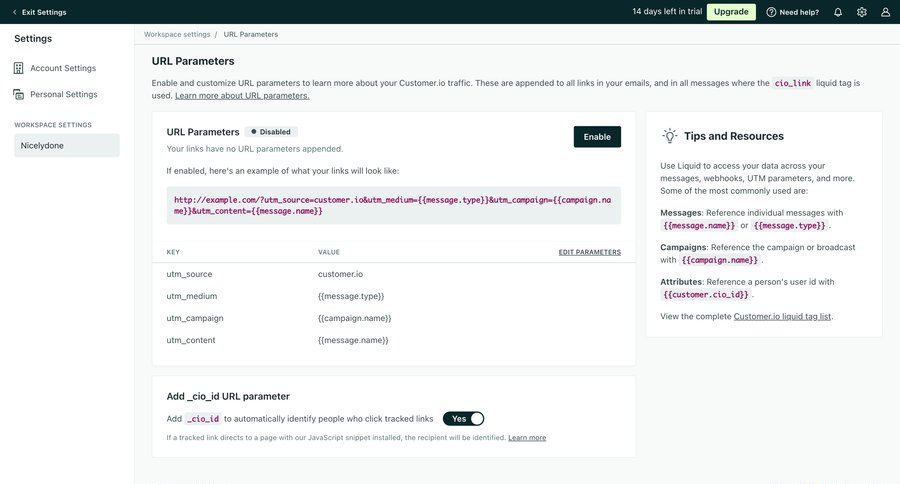Viewport: 900px width, 484px height.
Task: Open Learn more about URL parameters link
Action: [x=242, y=96]
